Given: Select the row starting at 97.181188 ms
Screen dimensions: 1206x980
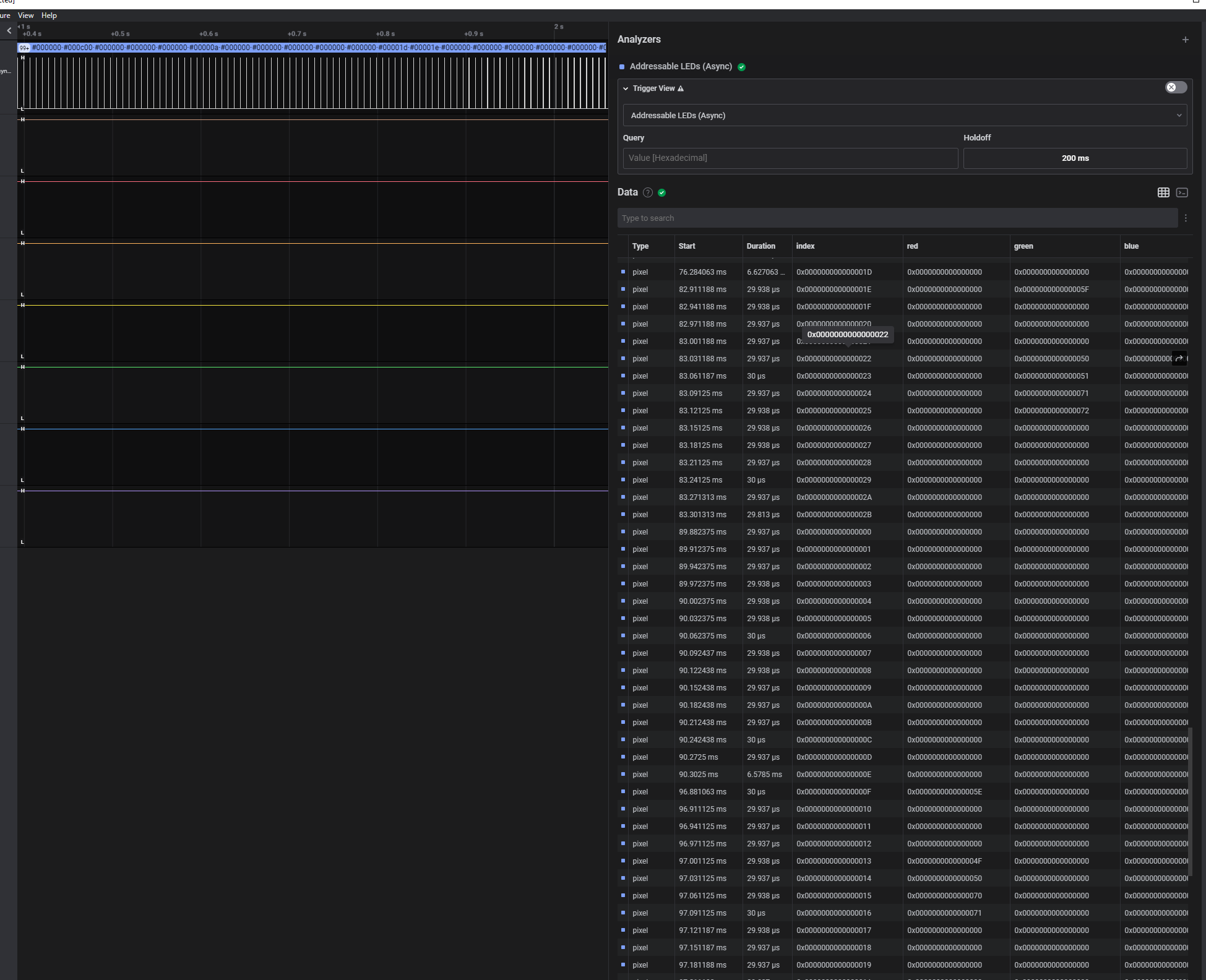Looking at the screenshot, I should point(903,965).
